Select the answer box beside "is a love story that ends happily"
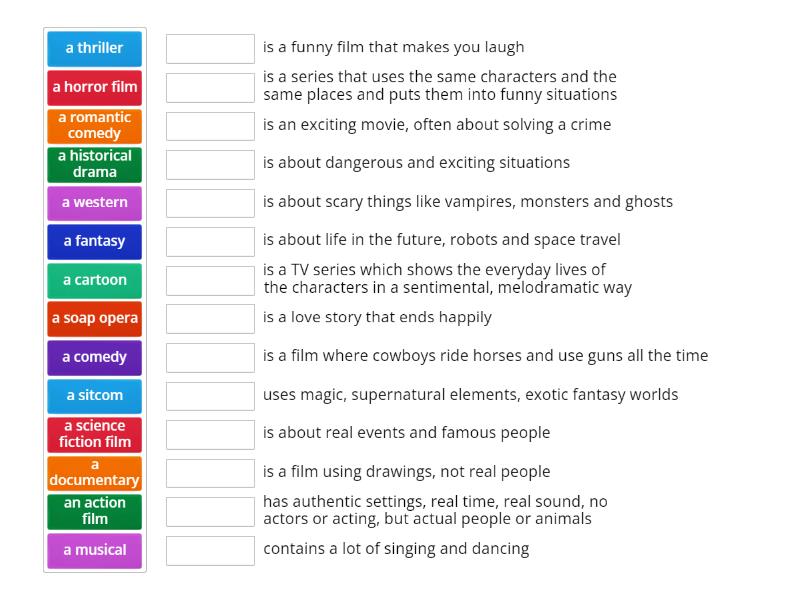 click(210, 317)
